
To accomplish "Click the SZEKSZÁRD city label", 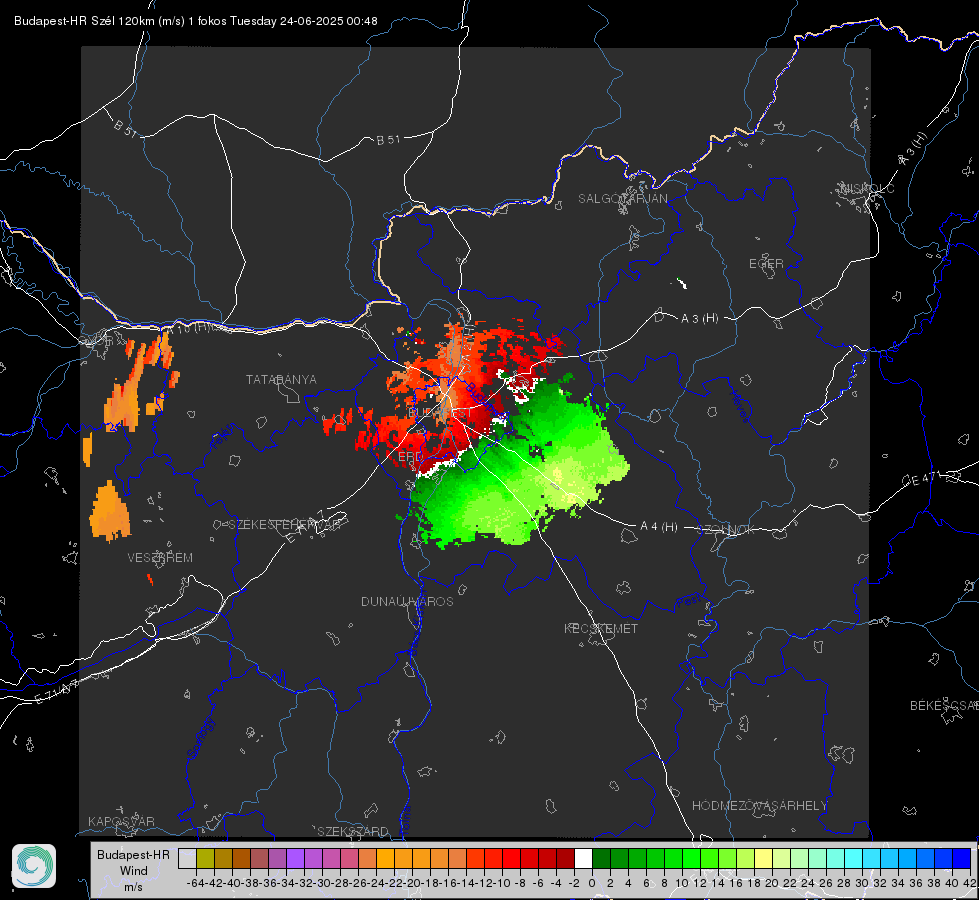I will click(353, 831).
